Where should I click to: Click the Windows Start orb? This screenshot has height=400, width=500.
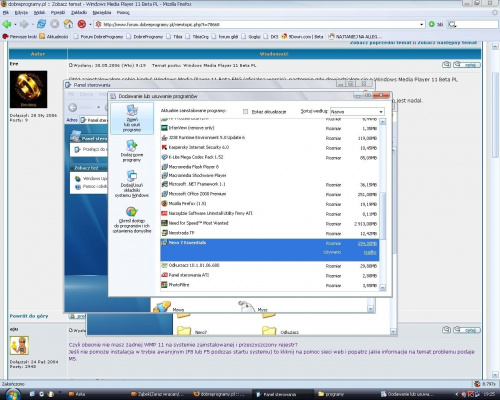tap(12, 395)
